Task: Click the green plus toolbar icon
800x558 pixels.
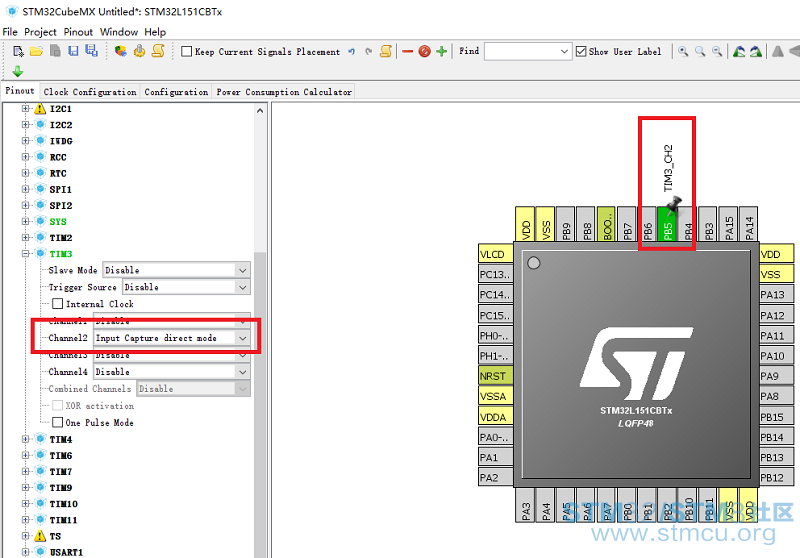Action: click(x=442, y=51)
